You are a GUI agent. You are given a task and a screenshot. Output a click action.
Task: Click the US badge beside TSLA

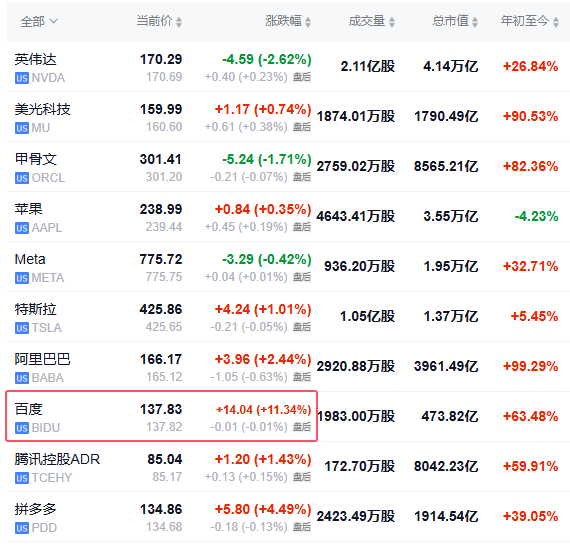tap(22, 328)
